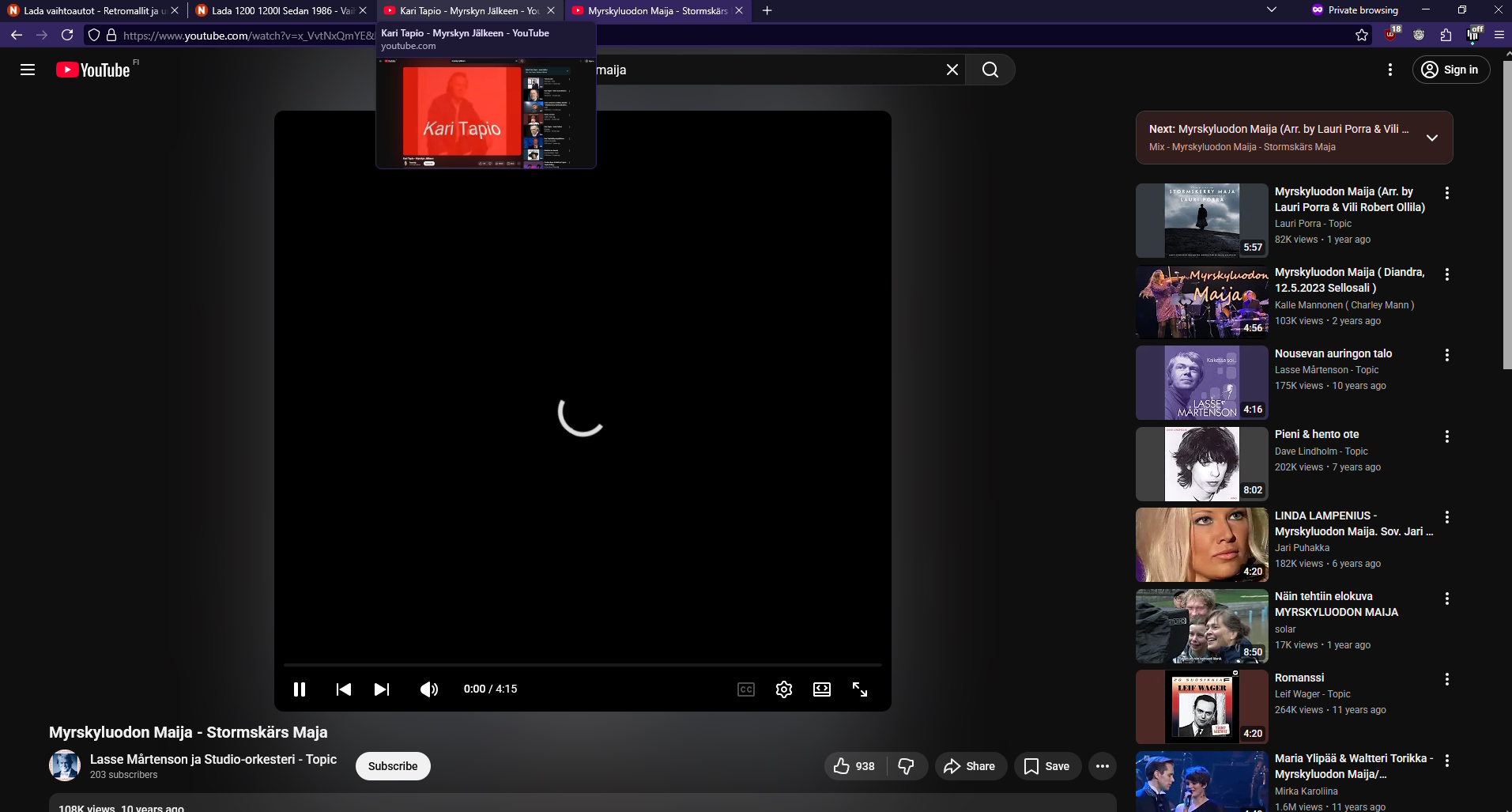Save the video to a playlist
This screenshot has height=812, width=1512.
[1047, 766]
